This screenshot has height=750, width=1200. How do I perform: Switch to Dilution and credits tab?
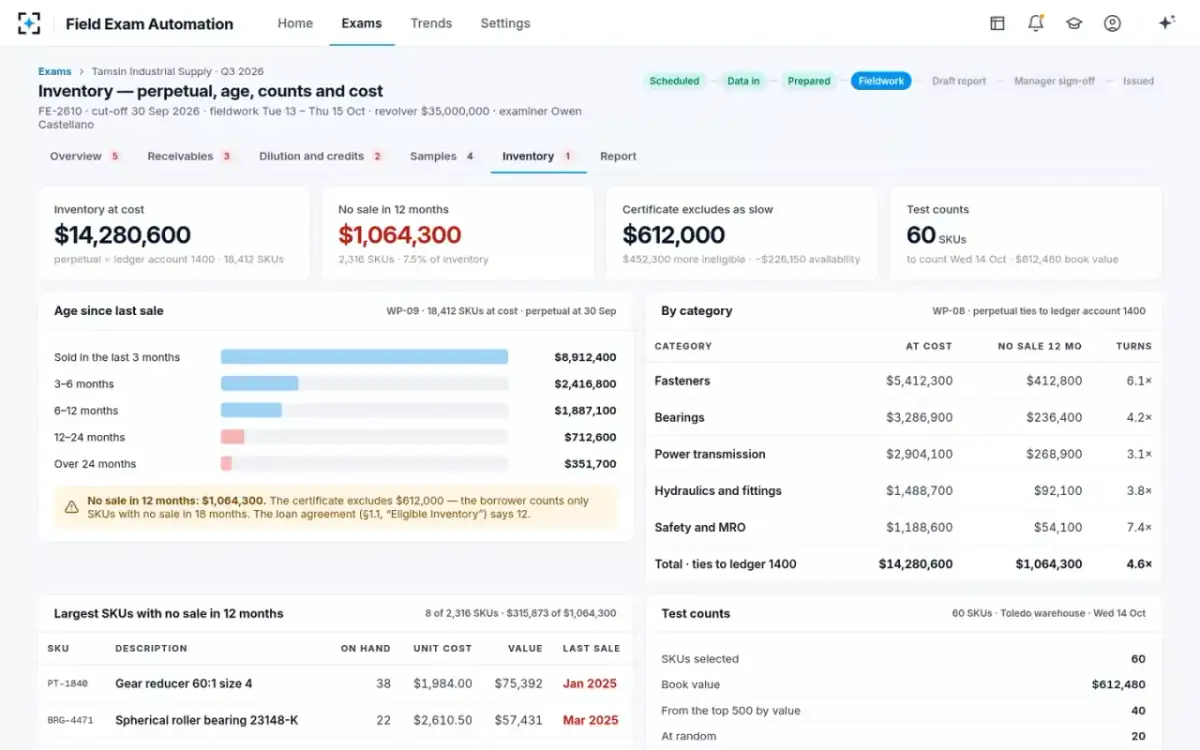321,156
